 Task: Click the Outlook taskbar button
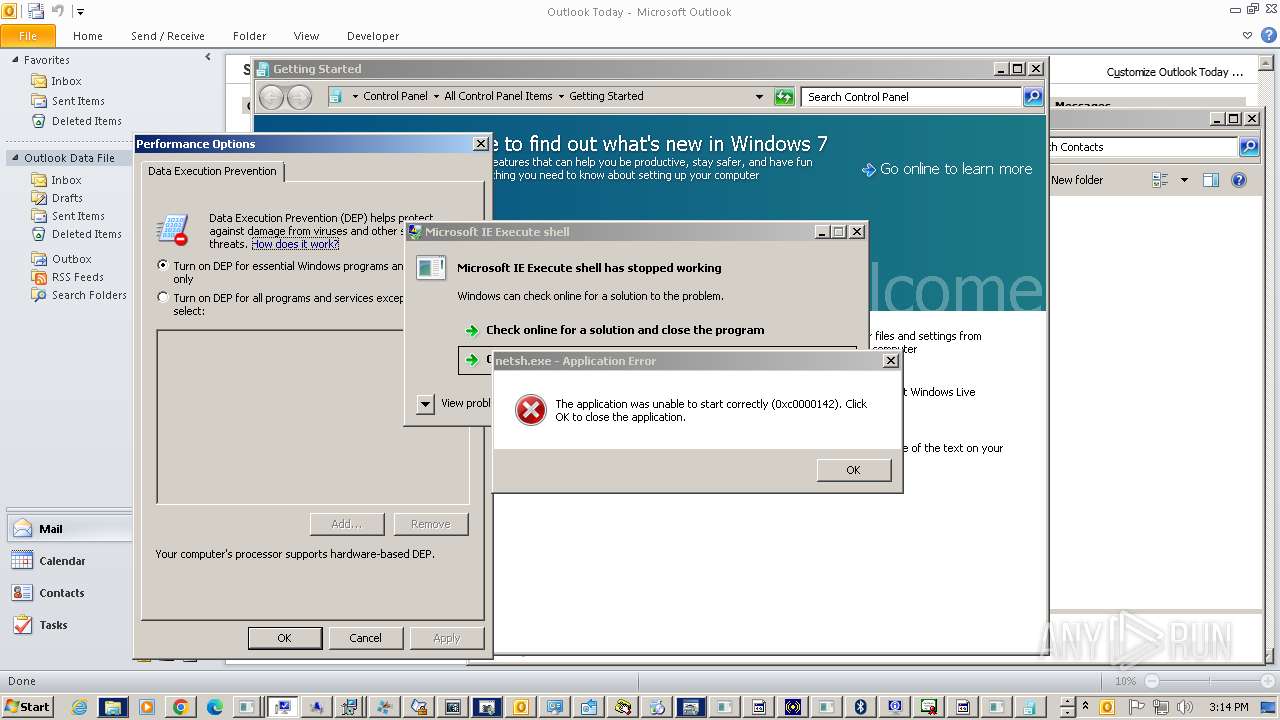[x=520, y=707]
